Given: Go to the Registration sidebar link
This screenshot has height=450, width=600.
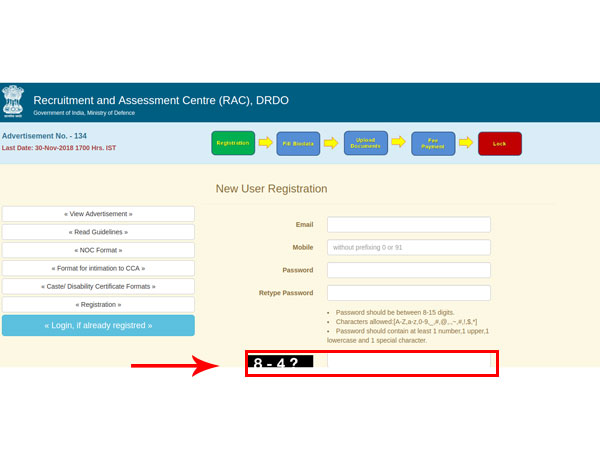Looking at the screenshot, I should pos(98,305).
